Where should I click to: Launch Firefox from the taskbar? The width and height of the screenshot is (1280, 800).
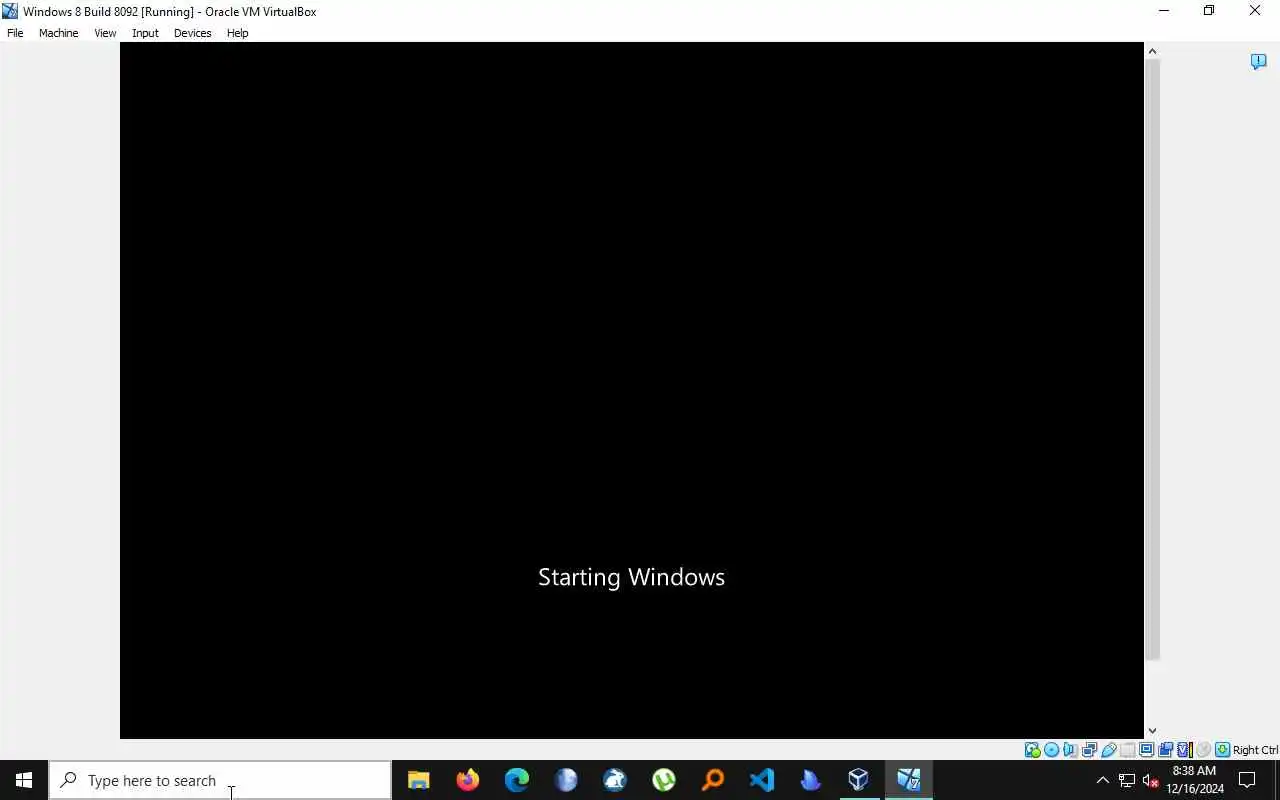pyautogui.click(x=467, y=780)
